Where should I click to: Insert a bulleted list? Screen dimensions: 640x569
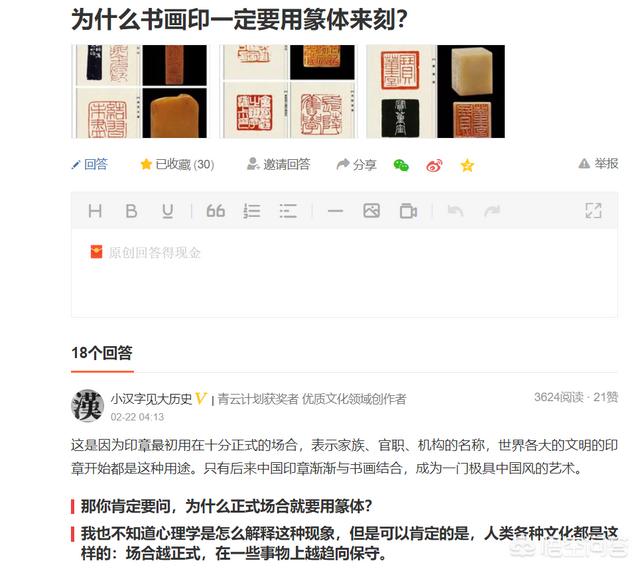[288, 211]
